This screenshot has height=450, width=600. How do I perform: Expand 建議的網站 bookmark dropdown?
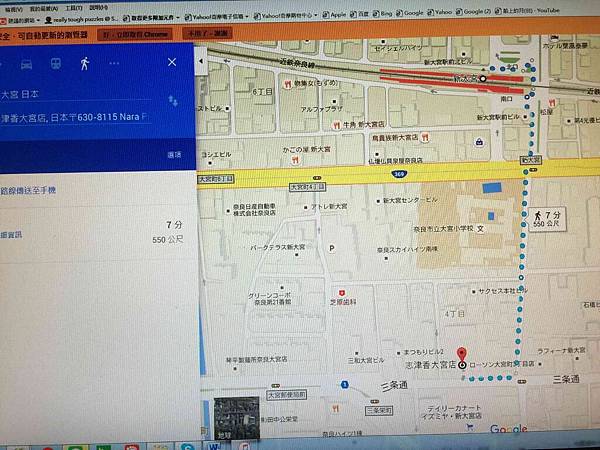[38, 20]
